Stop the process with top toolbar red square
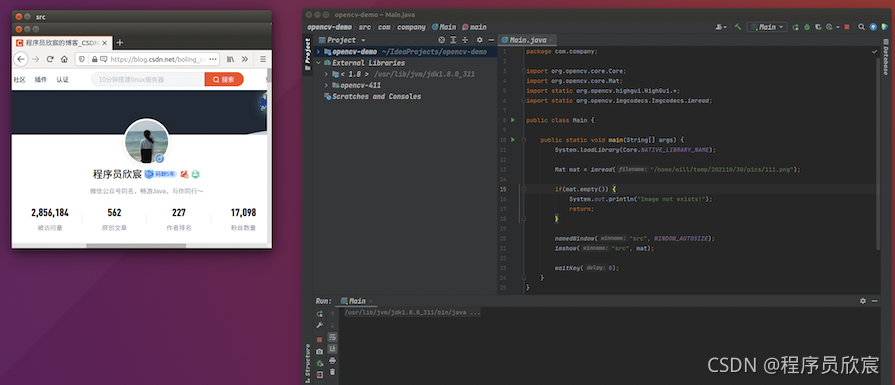The image size is (895, 385). pos(847,27)
